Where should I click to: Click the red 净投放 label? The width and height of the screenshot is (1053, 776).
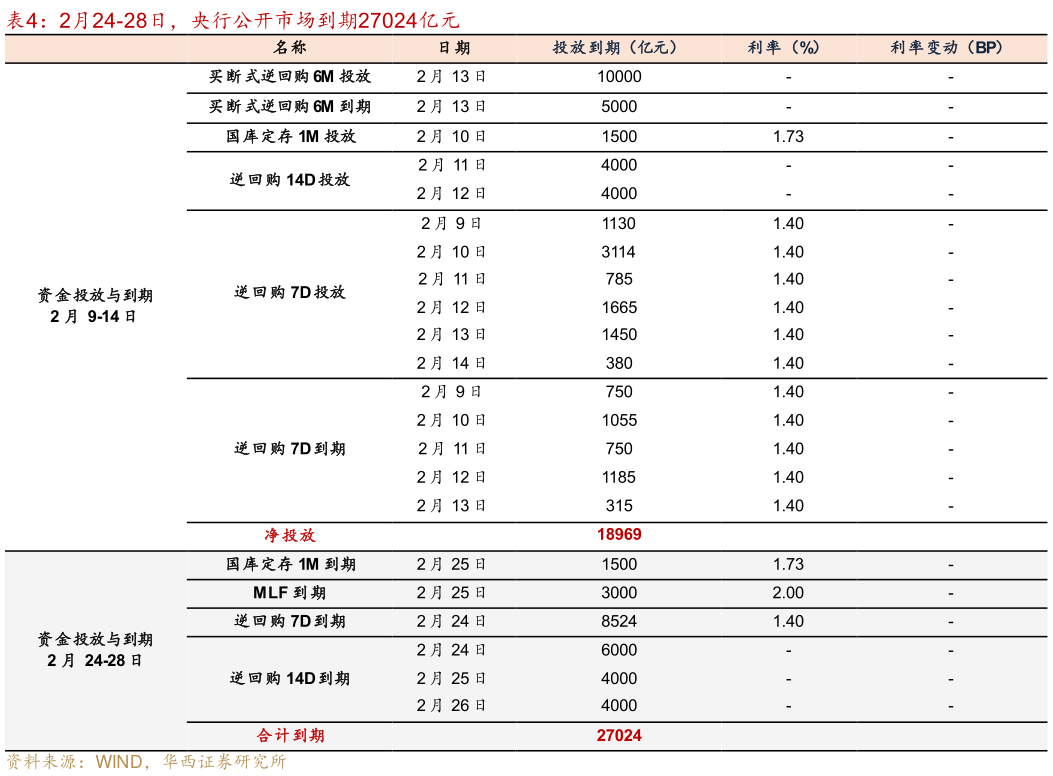point(290,535)
